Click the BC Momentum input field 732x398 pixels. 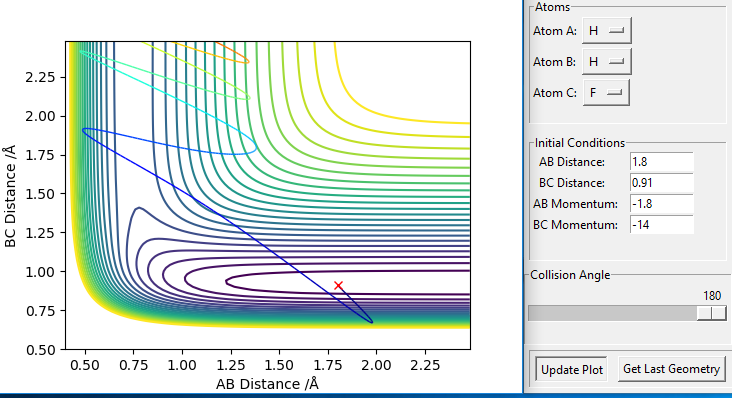coord(661,224)
